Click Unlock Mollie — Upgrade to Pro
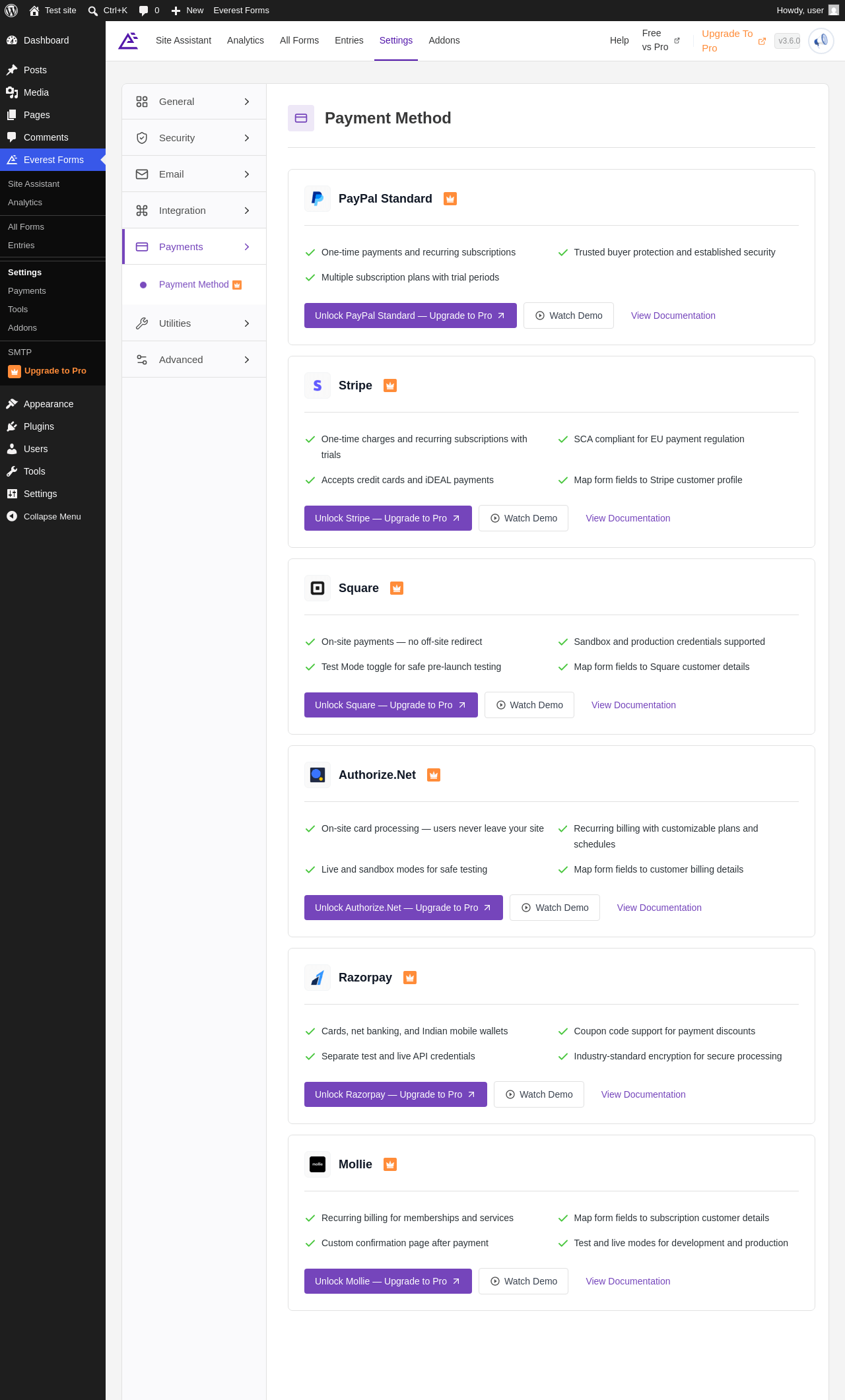This screenshot has width=845, height=1400. click(x=388, y=1281)
